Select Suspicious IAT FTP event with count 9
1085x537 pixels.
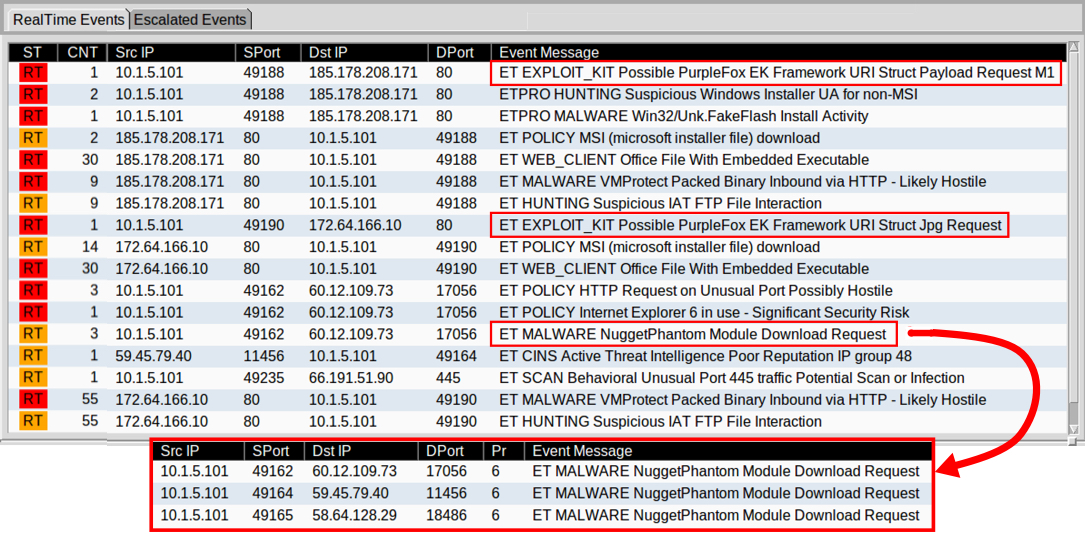pyautogui.click(x=538, y=203)
